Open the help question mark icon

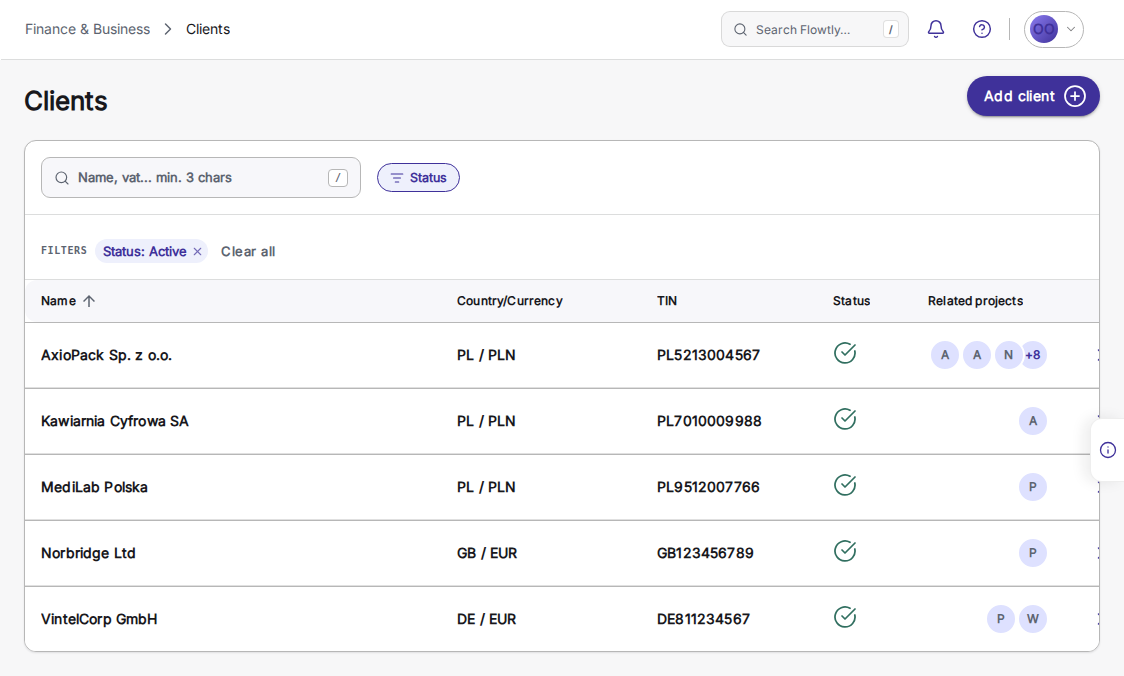tap(981, 29)
